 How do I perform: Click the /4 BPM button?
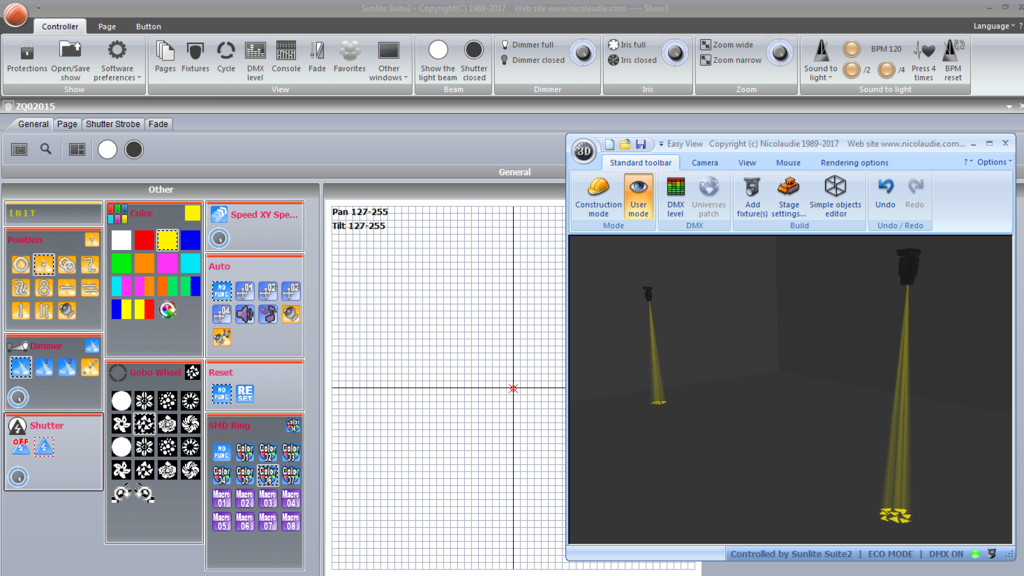886,69
